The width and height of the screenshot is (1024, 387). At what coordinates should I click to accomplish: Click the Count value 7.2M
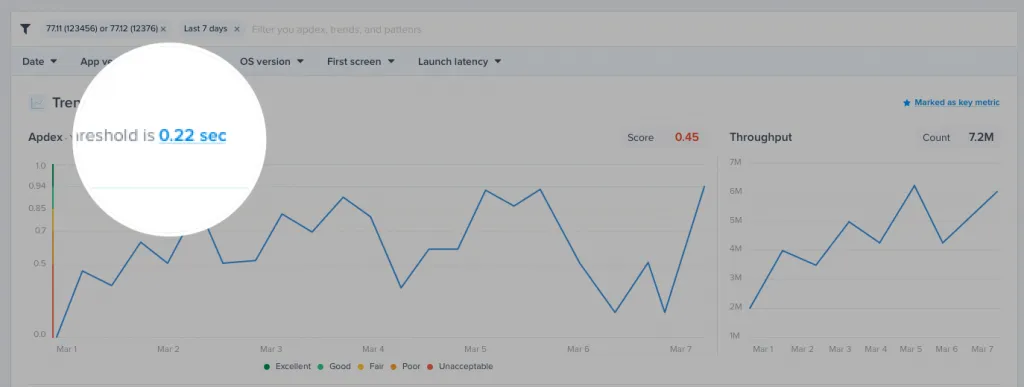pyautogui.click(x=982, y=138)
